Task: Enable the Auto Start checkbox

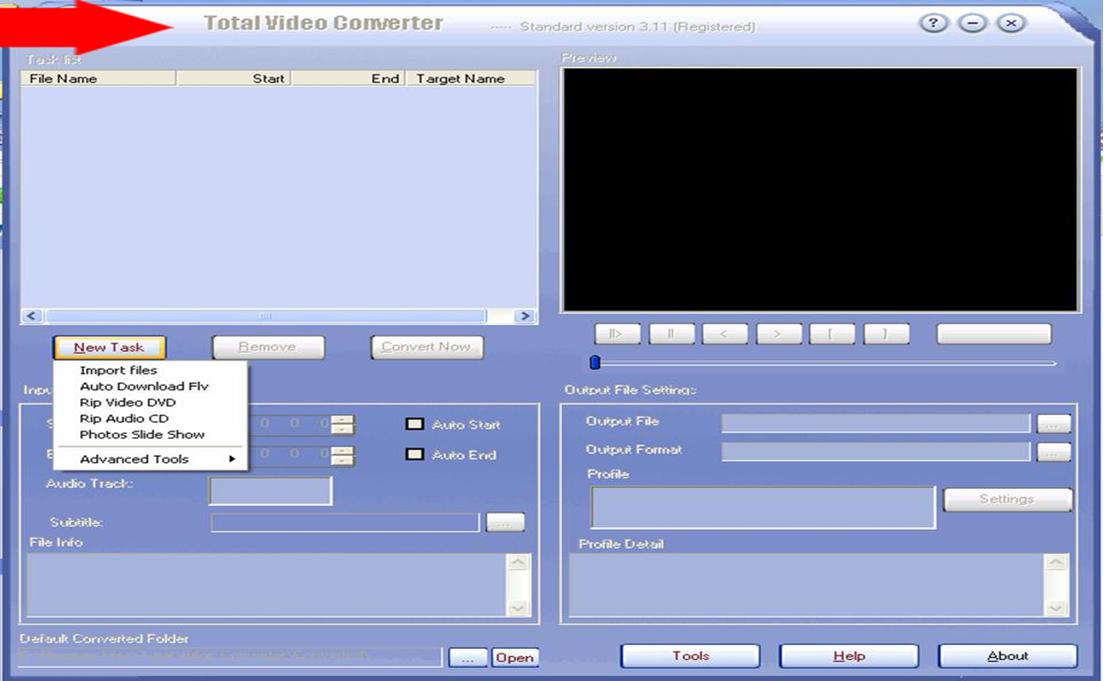Action: click(415, 424)
